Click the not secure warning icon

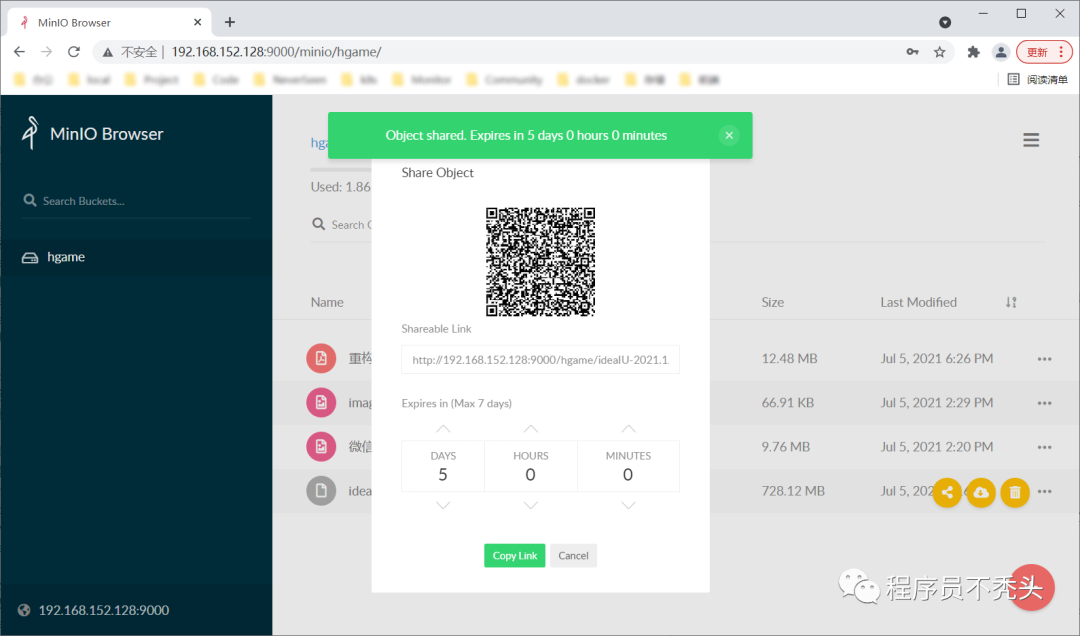(107, 52)
